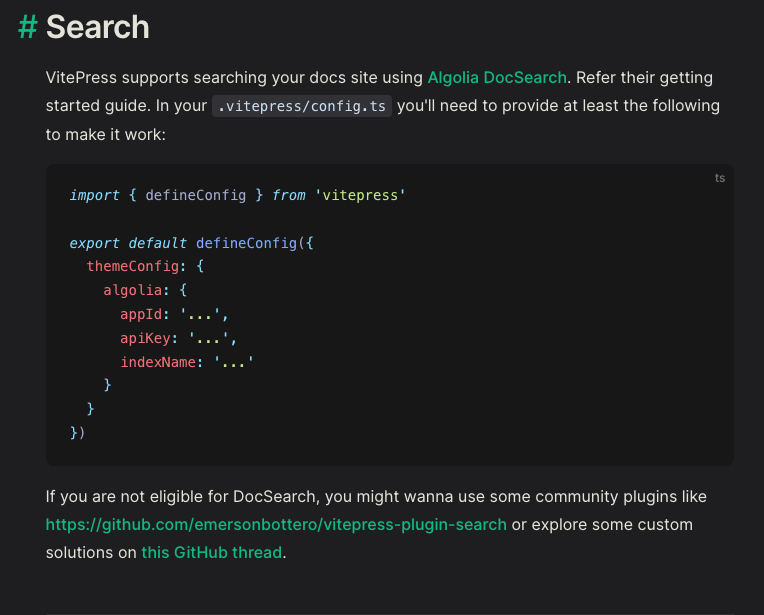Click the 'If you are not eligible for DocSearch' sentence
Screen dimensions: 764x615
point(376,496)
